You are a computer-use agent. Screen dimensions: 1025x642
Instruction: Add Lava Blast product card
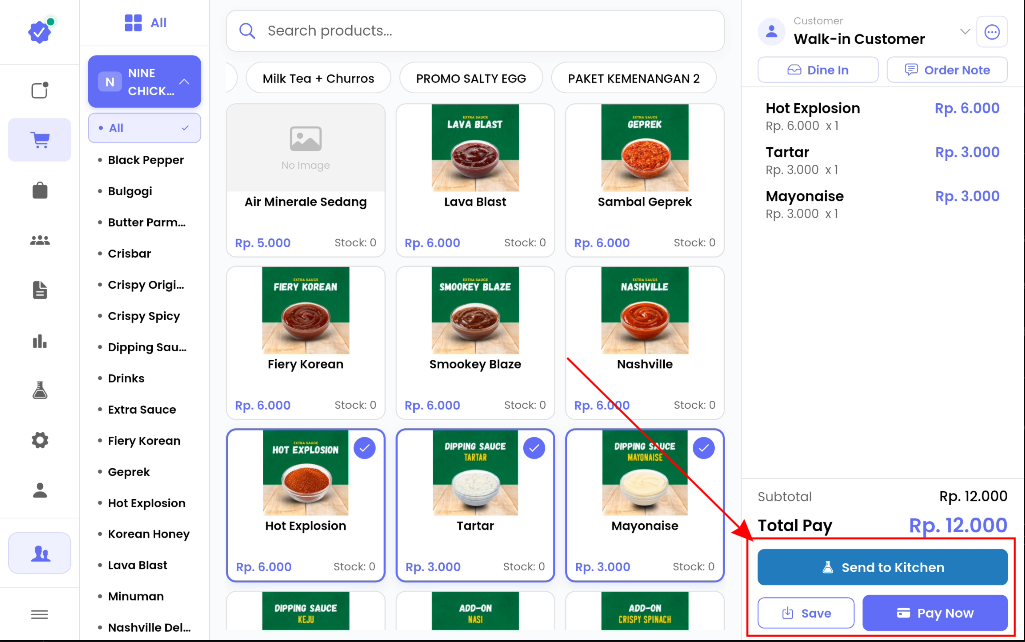(x=475, y=180)
